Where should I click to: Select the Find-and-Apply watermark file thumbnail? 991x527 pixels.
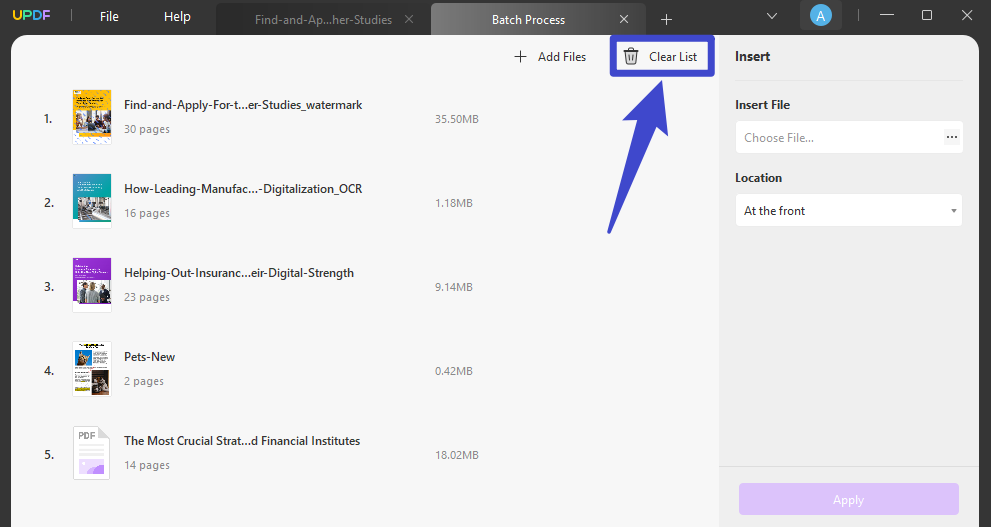(91, 117)
